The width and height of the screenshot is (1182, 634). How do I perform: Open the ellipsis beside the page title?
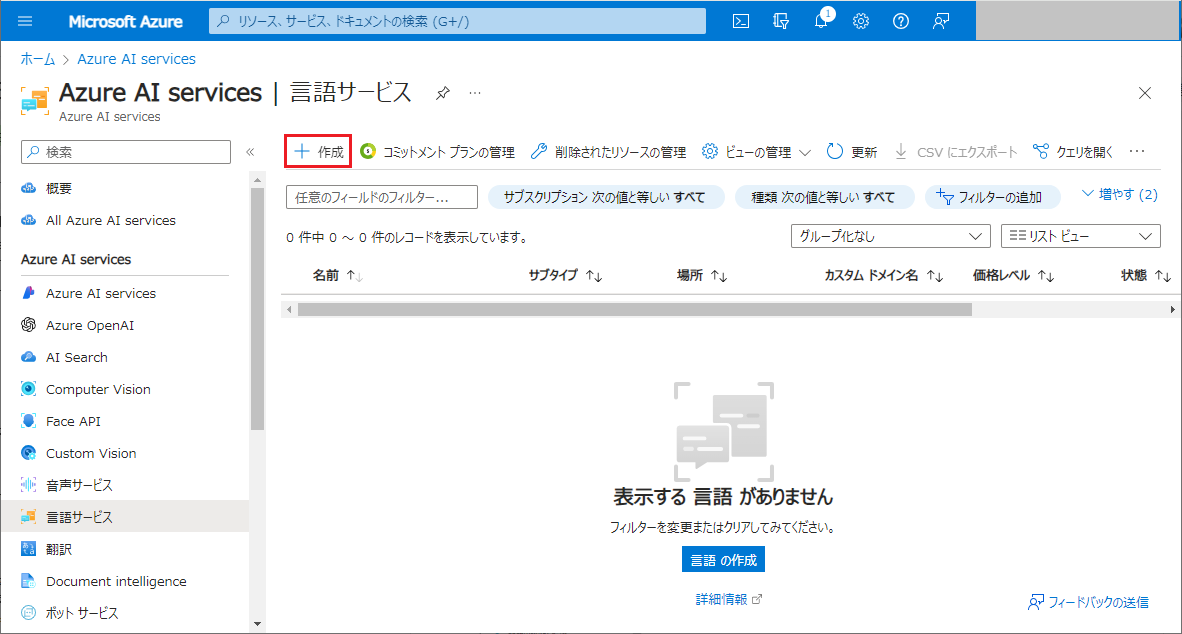475,93
